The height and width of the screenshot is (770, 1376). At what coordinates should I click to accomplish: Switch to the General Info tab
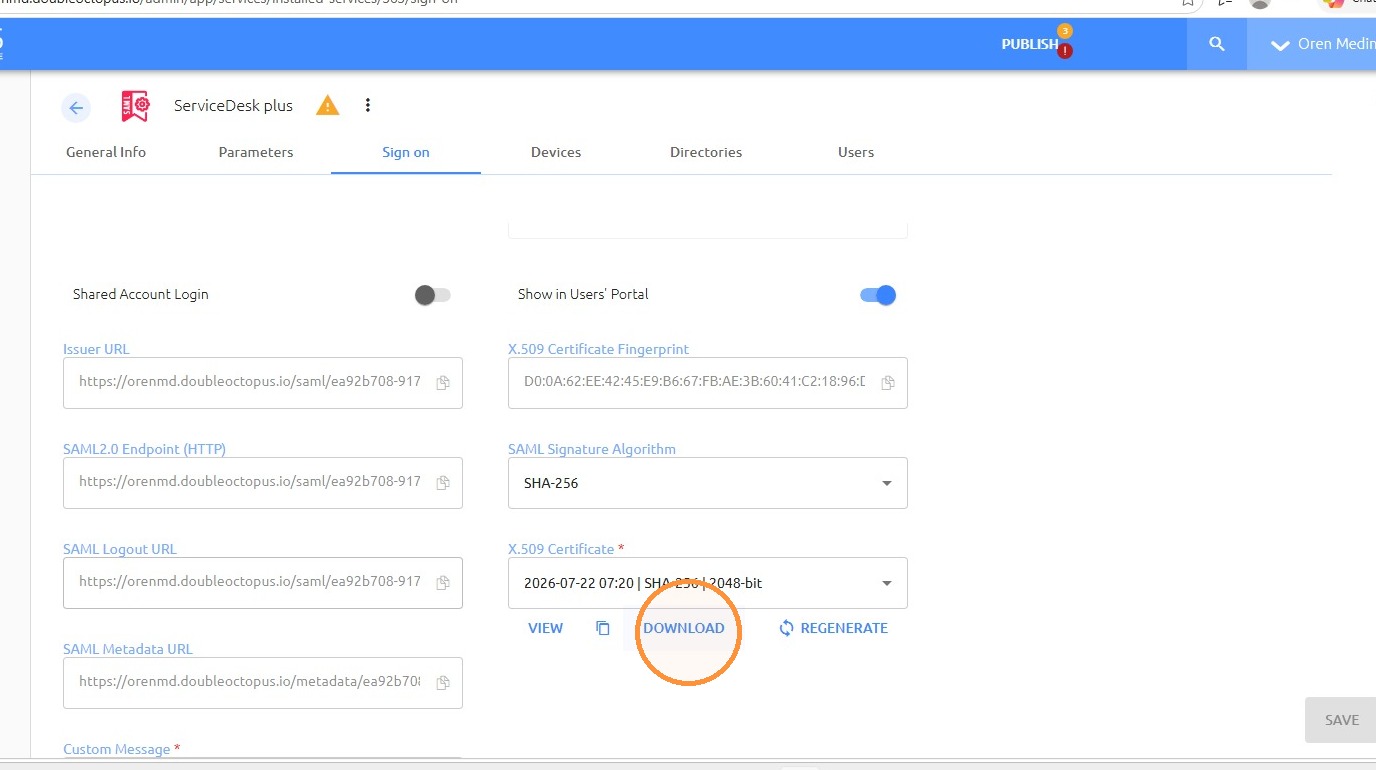pos(106,152)
